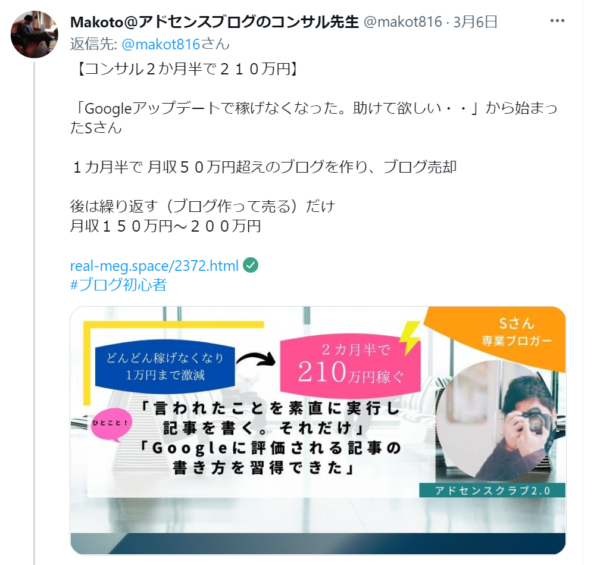Click the black curved arrow graphic
Viewport: 600px width, 565px height.
256,360
